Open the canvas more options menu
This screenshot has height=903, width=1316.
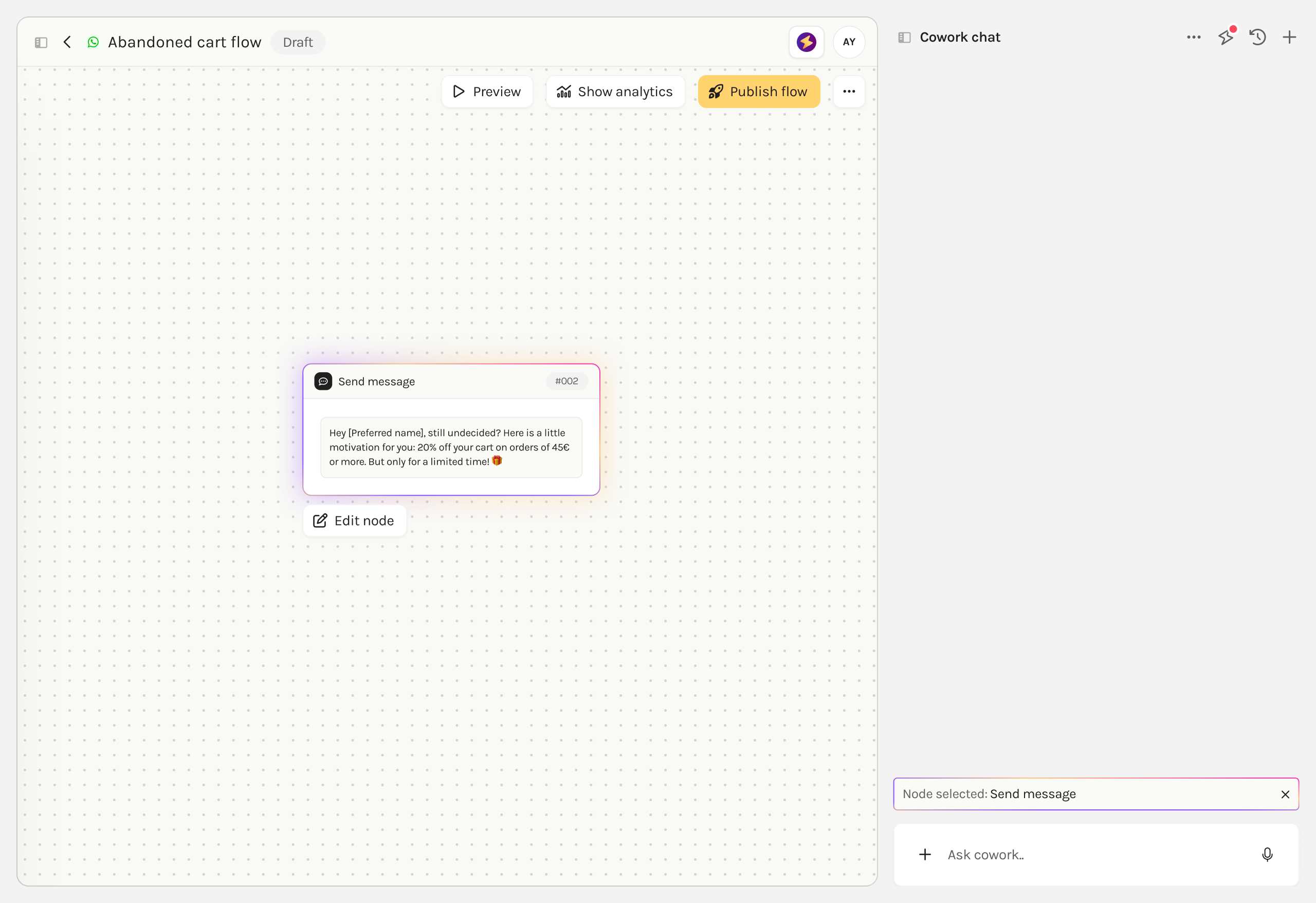(x=849, y=92)
